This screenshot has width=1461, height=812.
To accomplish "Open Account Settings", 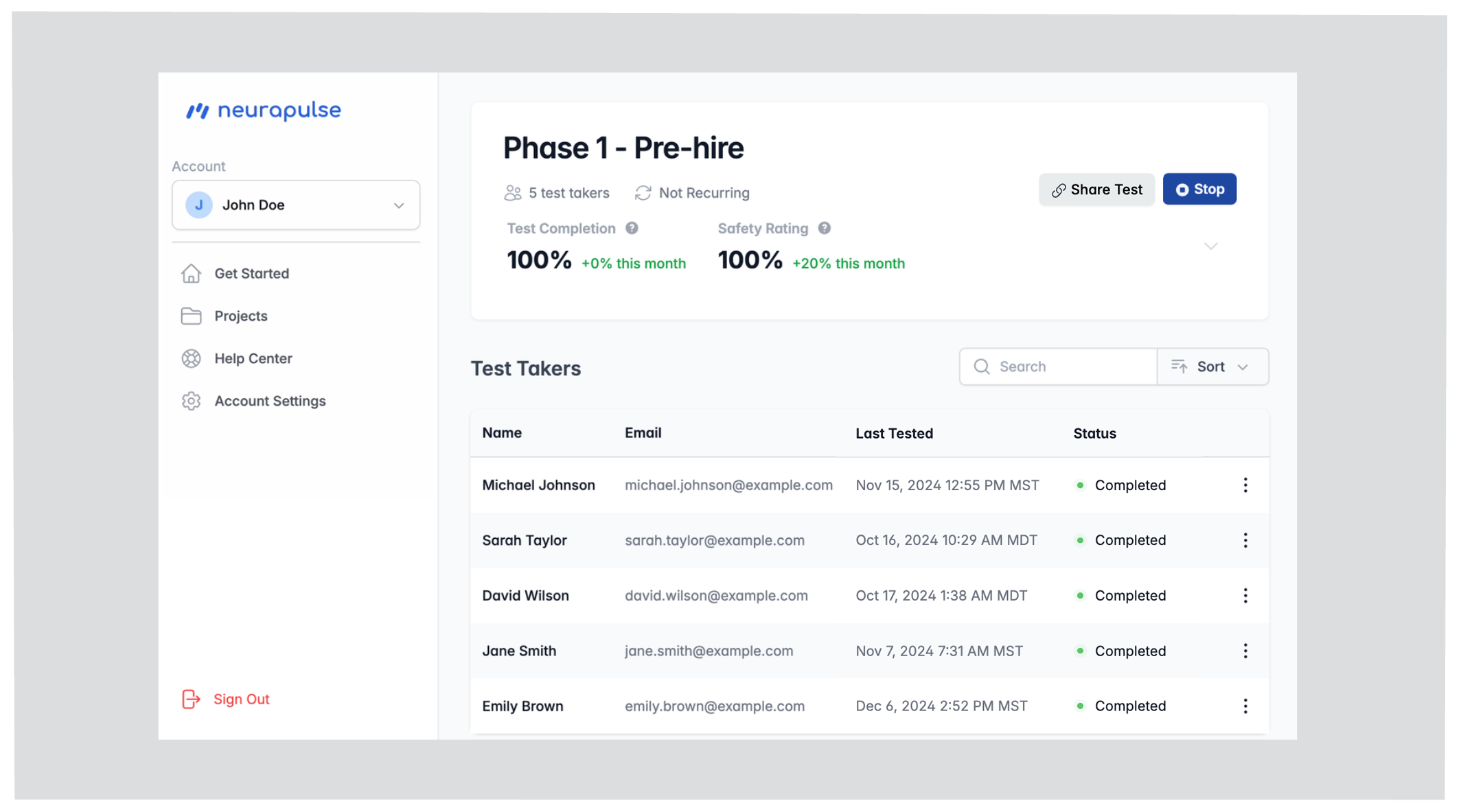I will pos(269,401).
